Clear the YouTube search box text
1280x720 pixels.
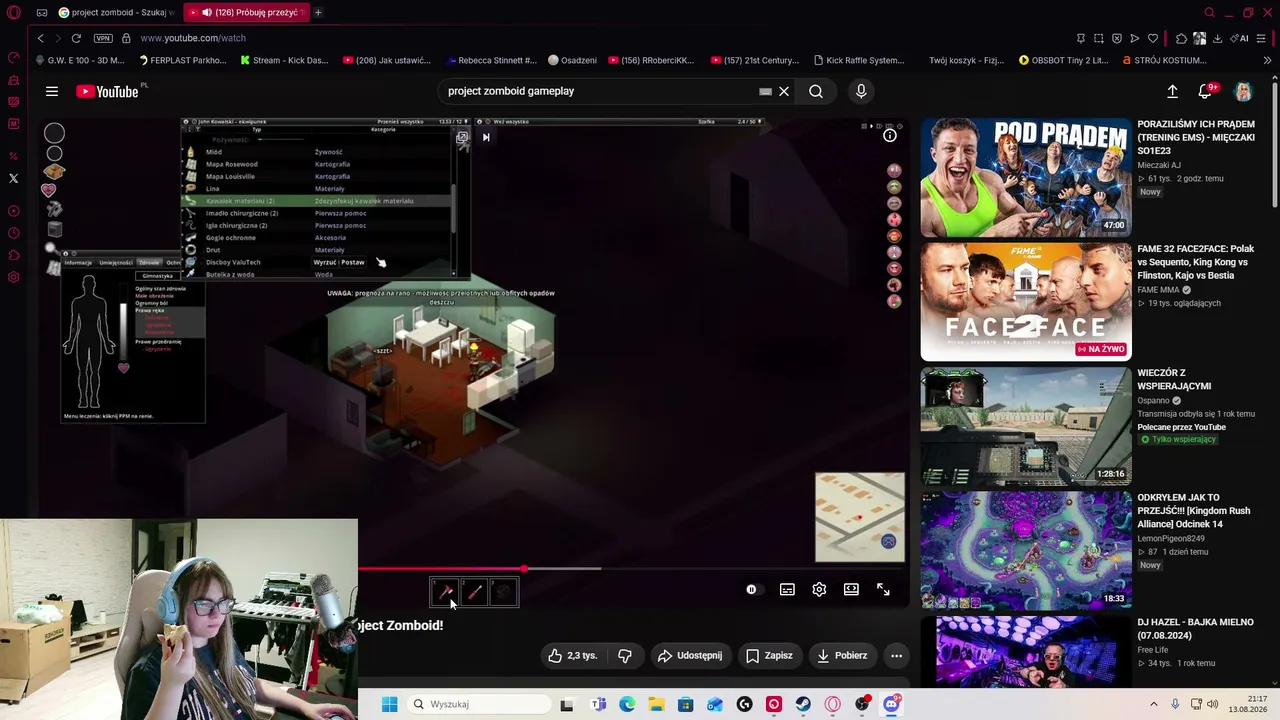point(784,91)
